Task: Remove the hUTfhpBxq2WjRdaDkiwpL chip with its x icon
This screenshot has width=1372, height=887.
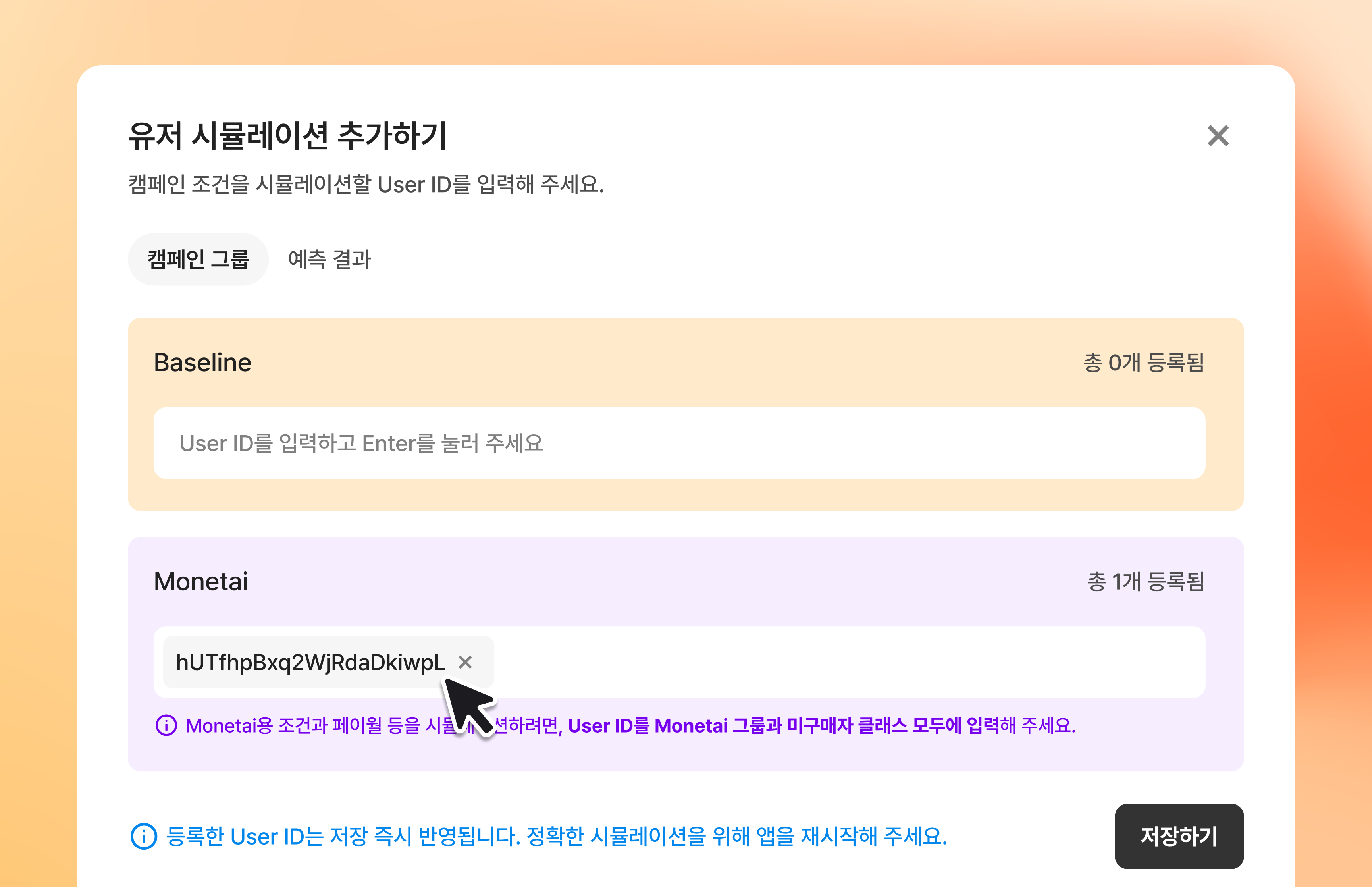Action: (465, 662)
